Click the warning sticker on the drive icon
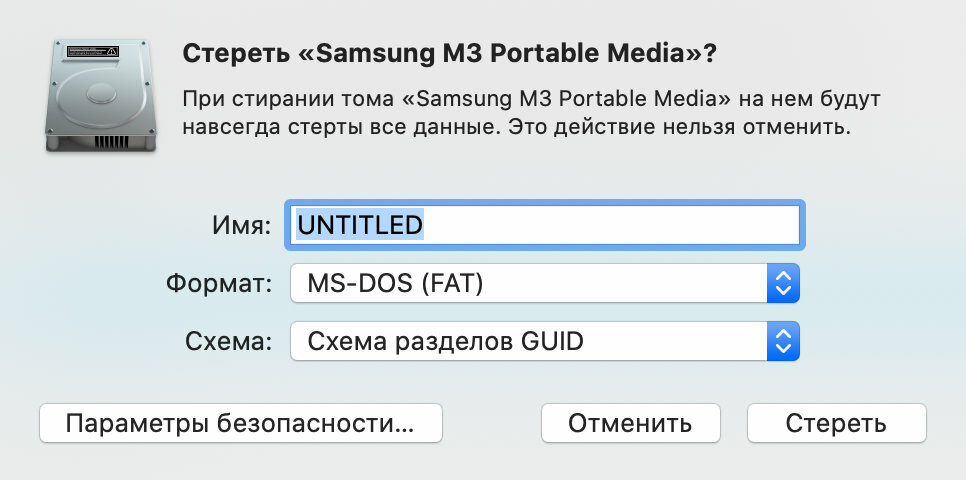The width and height of the screenshot is (966, 480). click(94, 52)
